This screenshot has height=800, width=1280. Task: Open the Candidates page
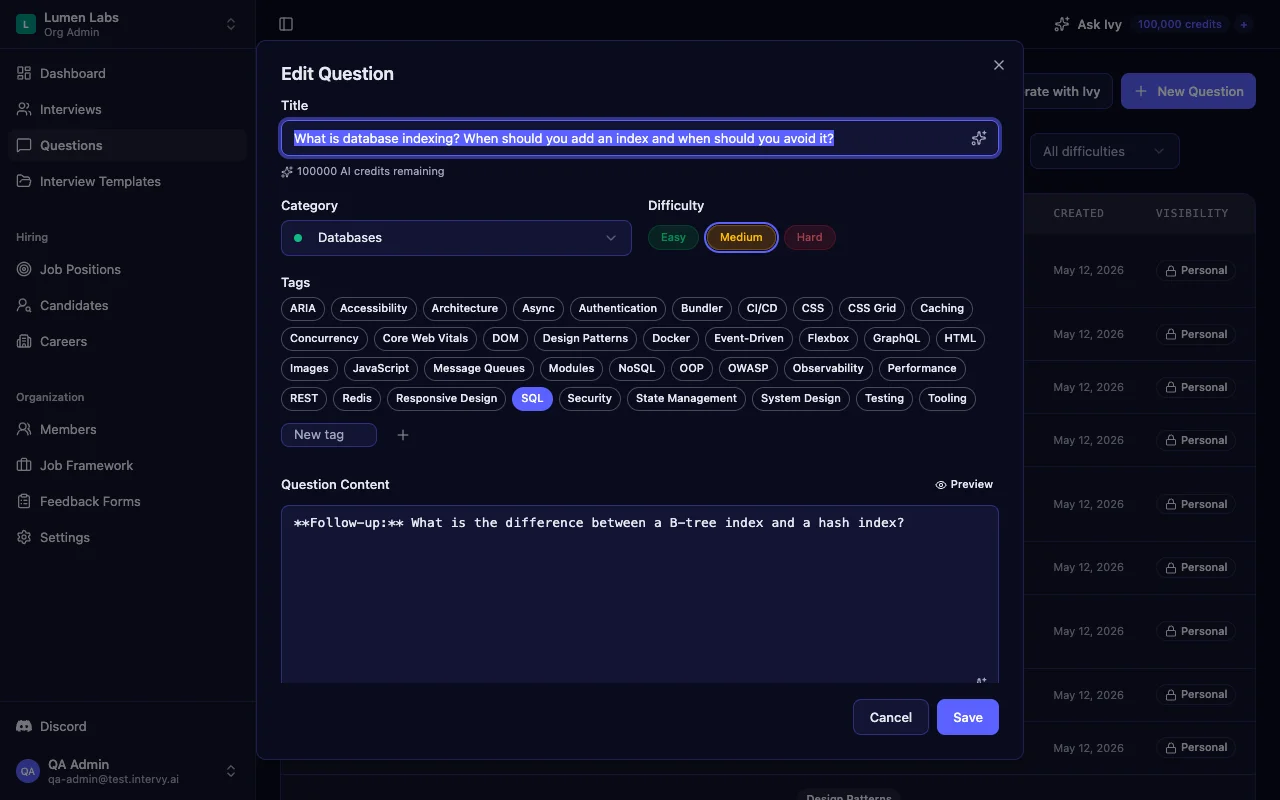tap(127, 305)
